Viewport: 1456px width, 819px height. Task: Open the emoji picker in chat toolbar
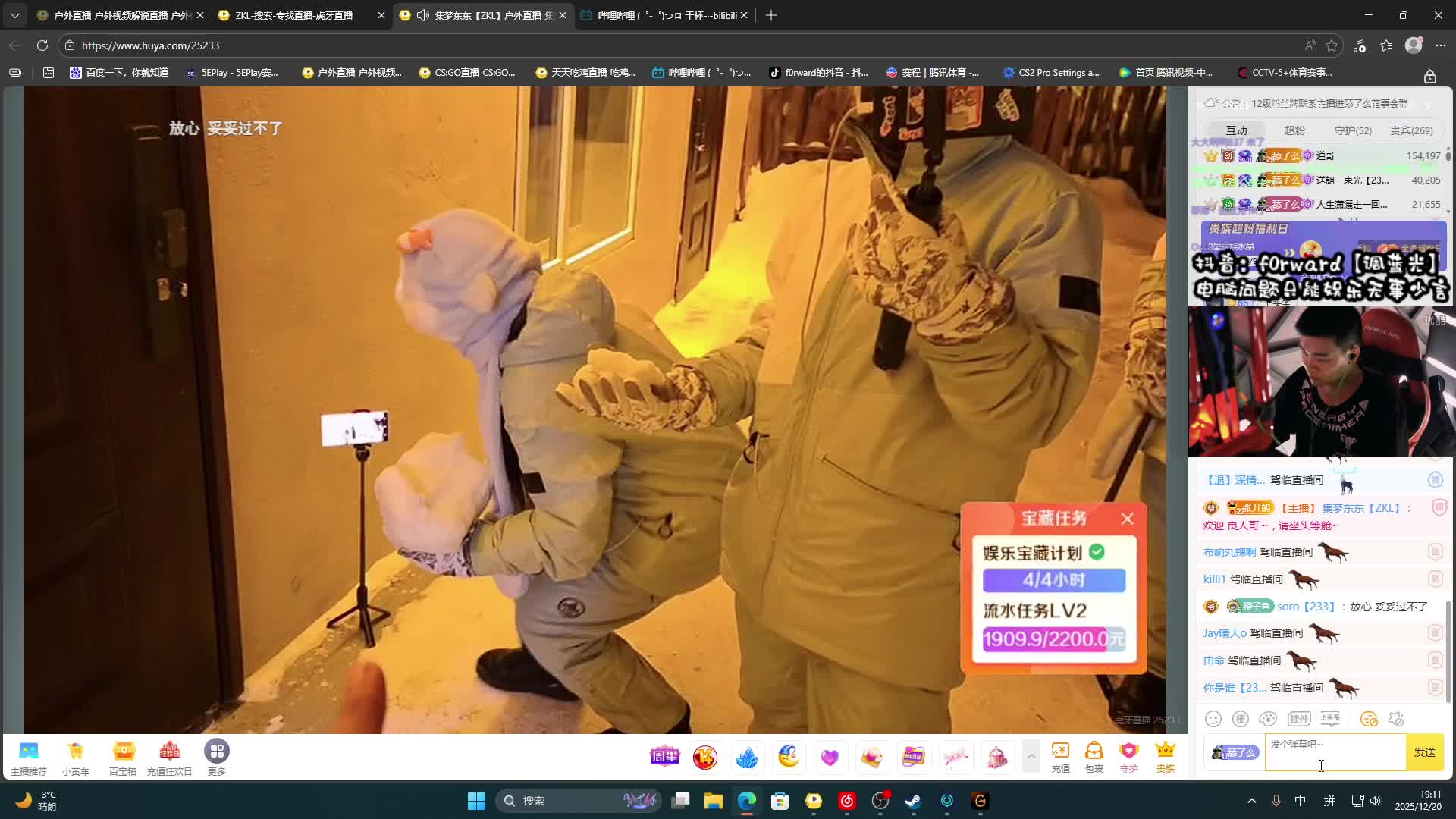click(x=1213, y=719)
